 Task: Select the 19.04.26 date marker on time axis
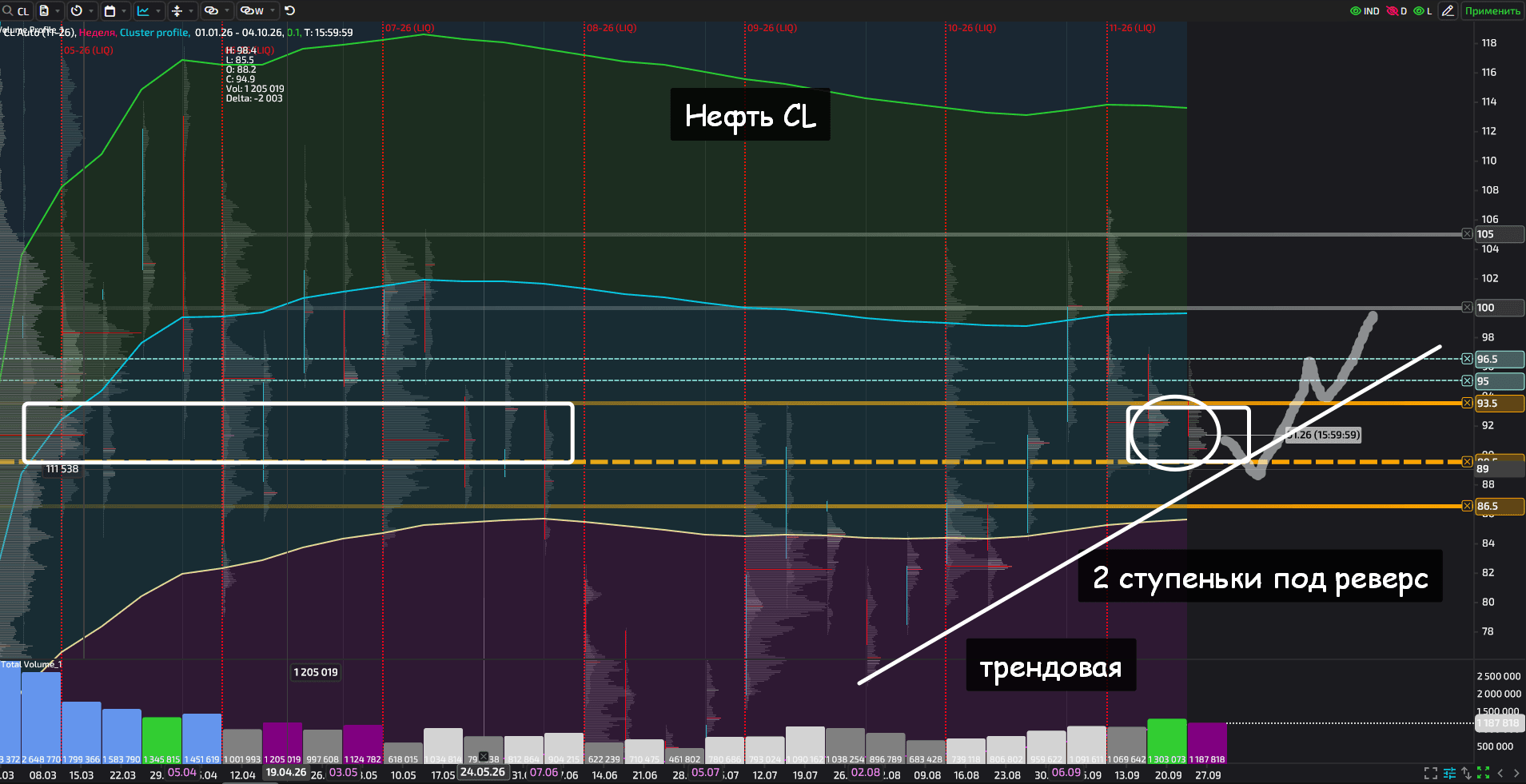(286, 772)
